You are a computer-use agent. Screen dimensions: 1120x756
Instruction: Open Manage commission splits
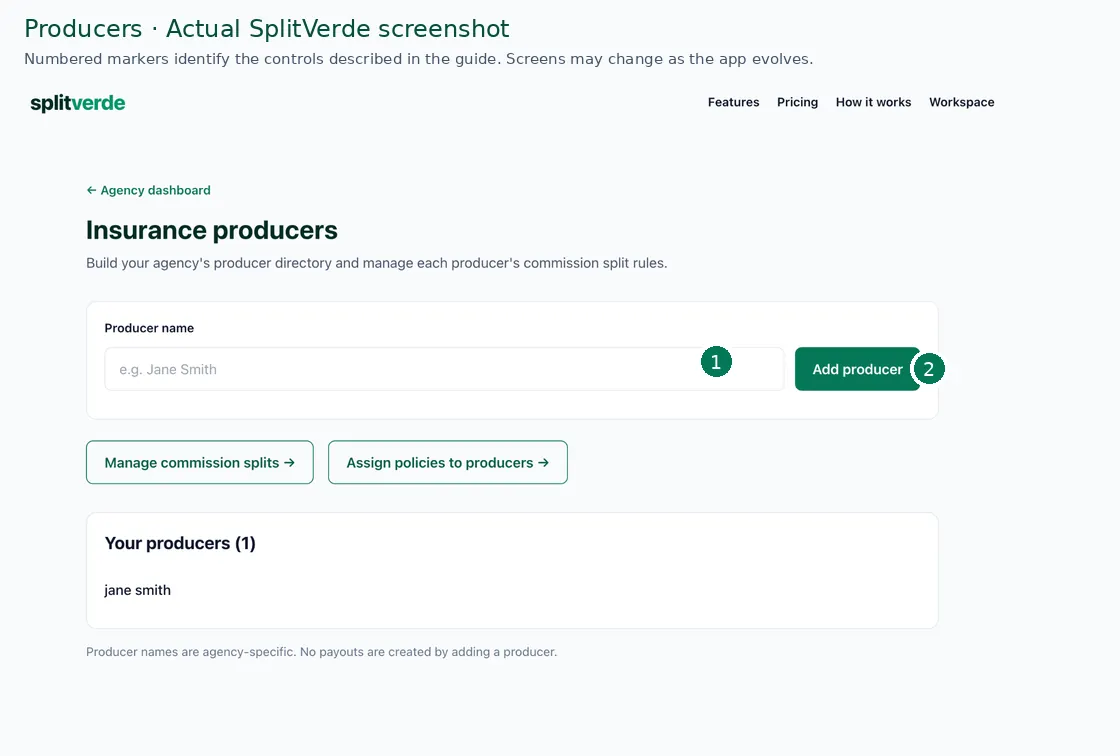pyautogui.click(x=199, y=462)
